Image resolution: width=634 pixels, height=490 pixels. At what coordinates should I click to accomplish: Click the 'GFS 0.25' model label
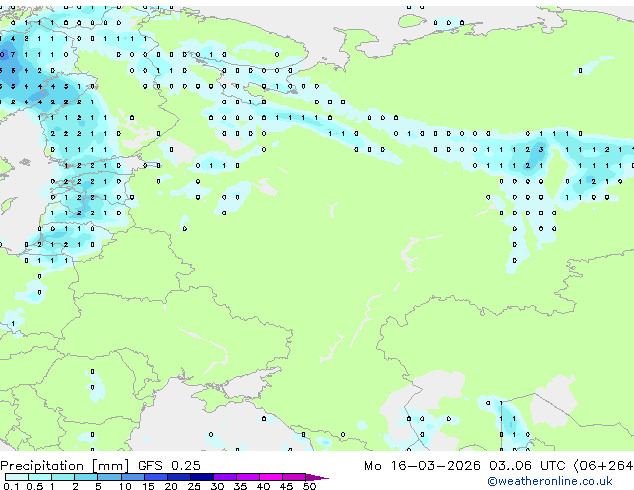169,466
